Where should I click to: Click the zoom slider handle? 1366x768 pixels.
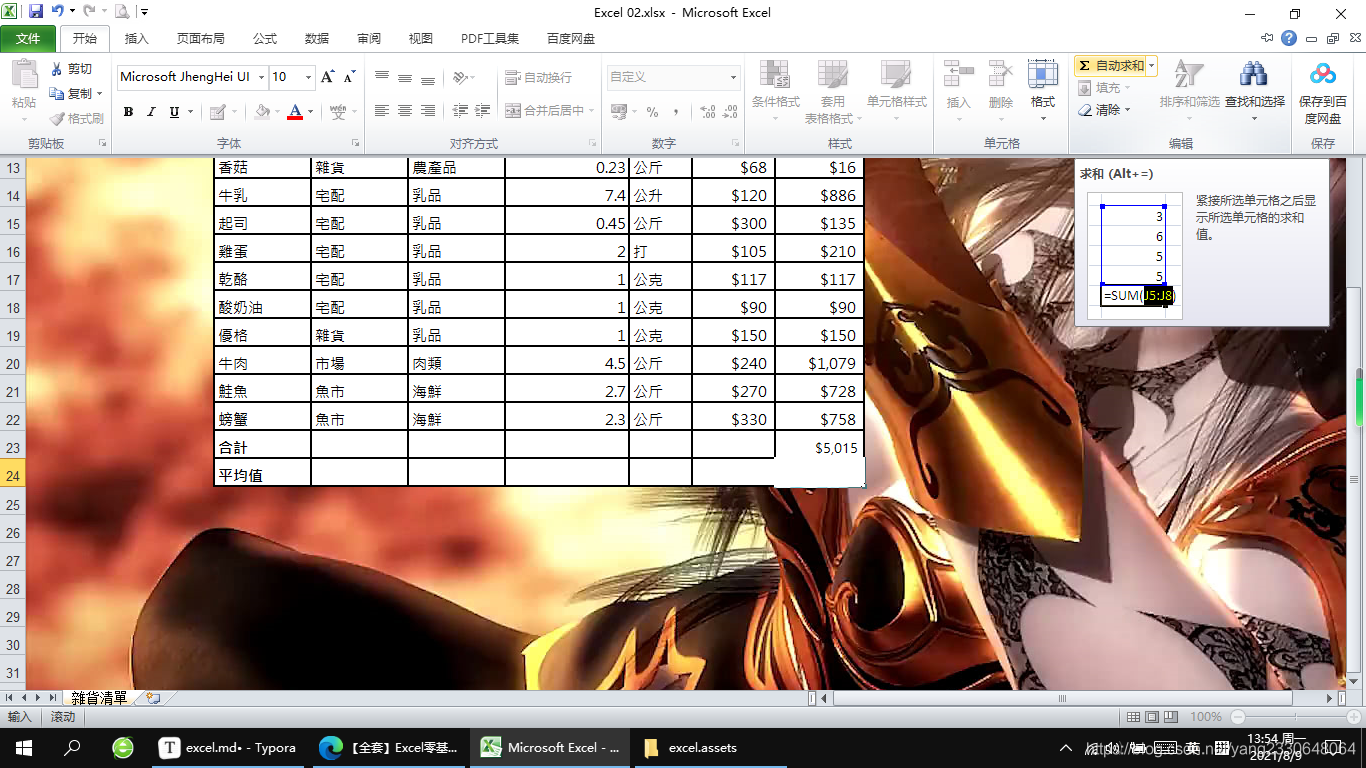[1294, 717]
